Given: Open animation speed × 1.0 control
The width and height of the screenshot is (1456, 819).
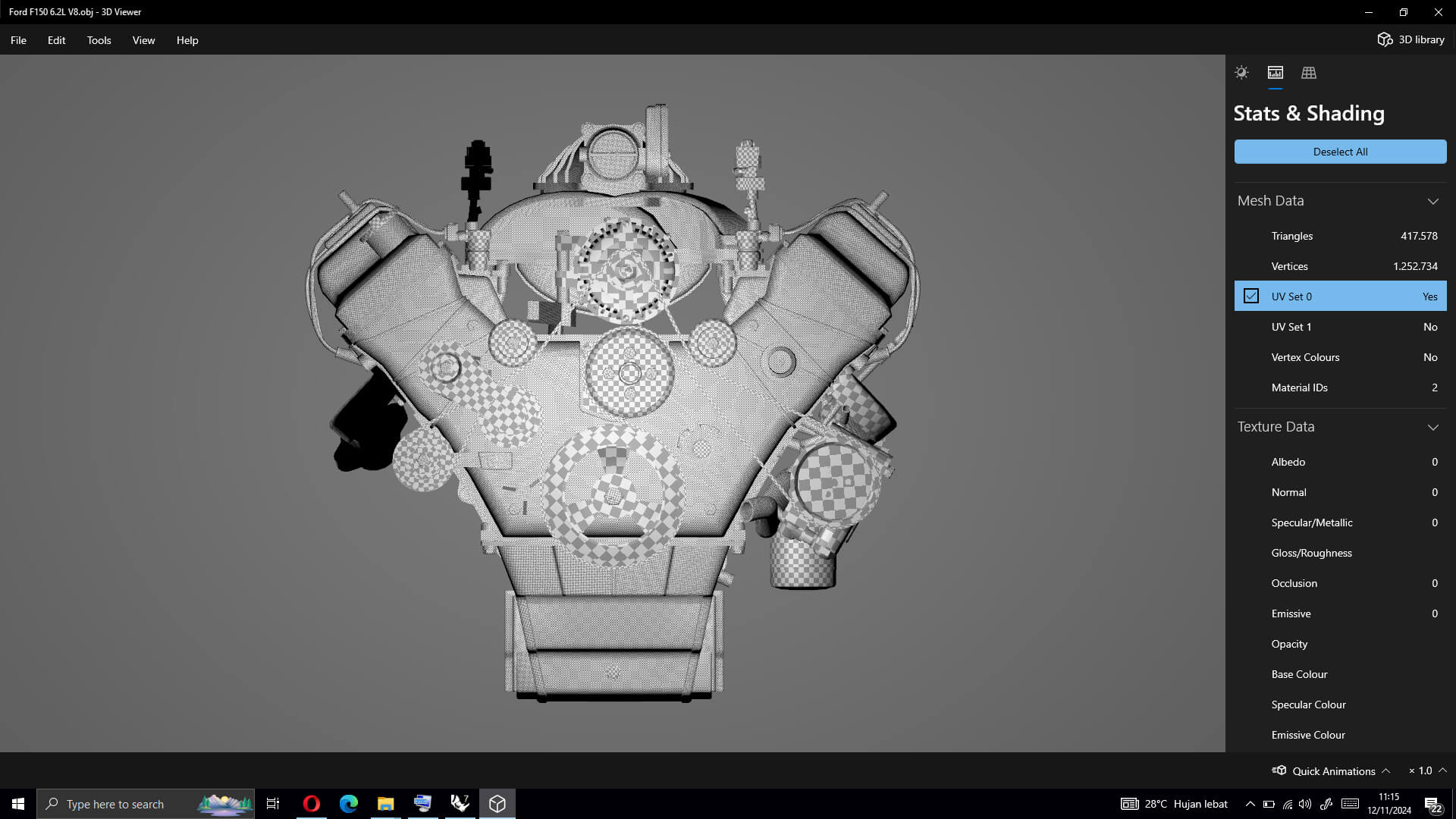Looking at the screenshot, I should pos(1421,770).
